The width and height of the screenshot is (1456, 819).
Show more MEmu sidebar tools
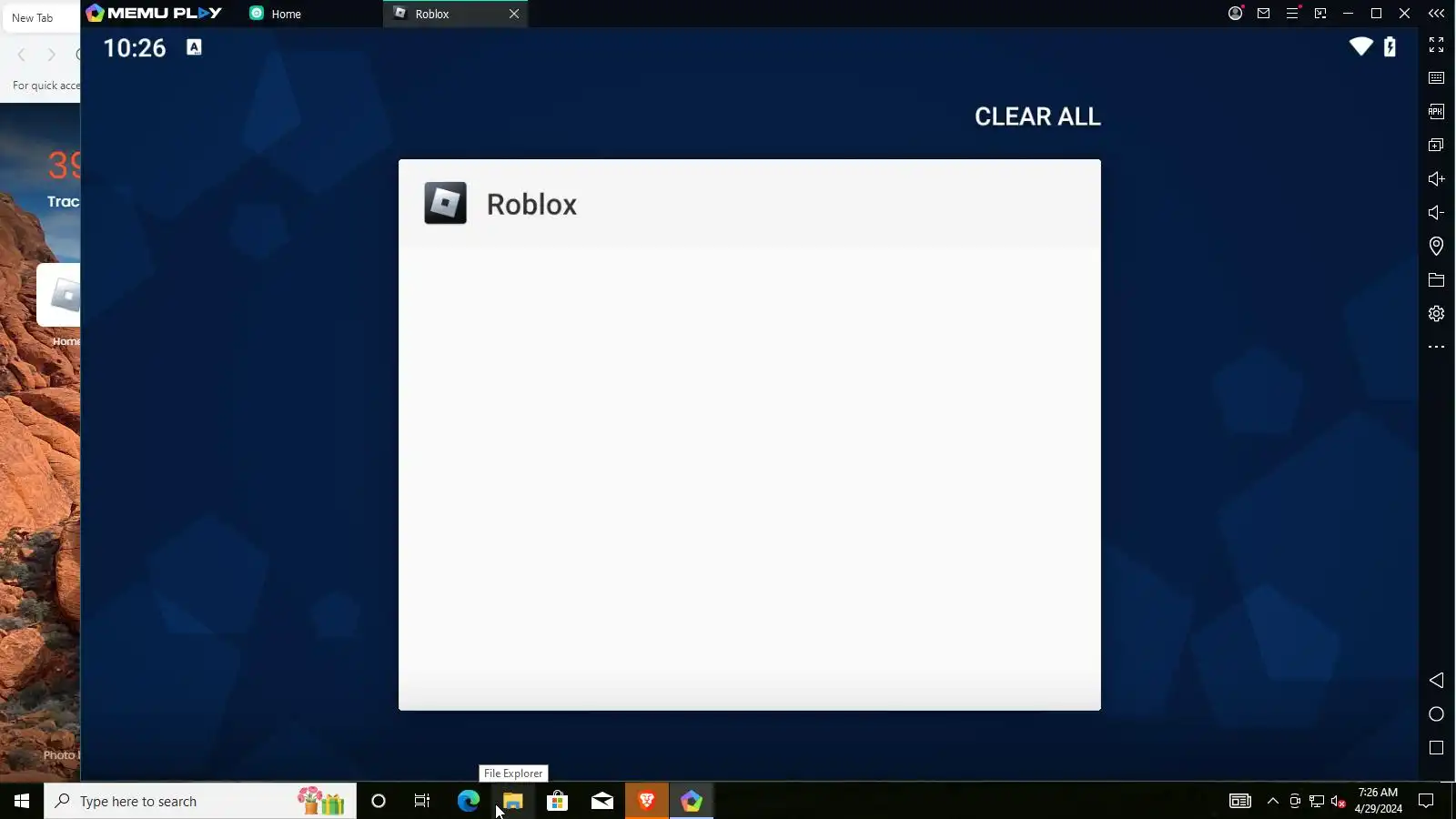click(x=1436, y=347)
